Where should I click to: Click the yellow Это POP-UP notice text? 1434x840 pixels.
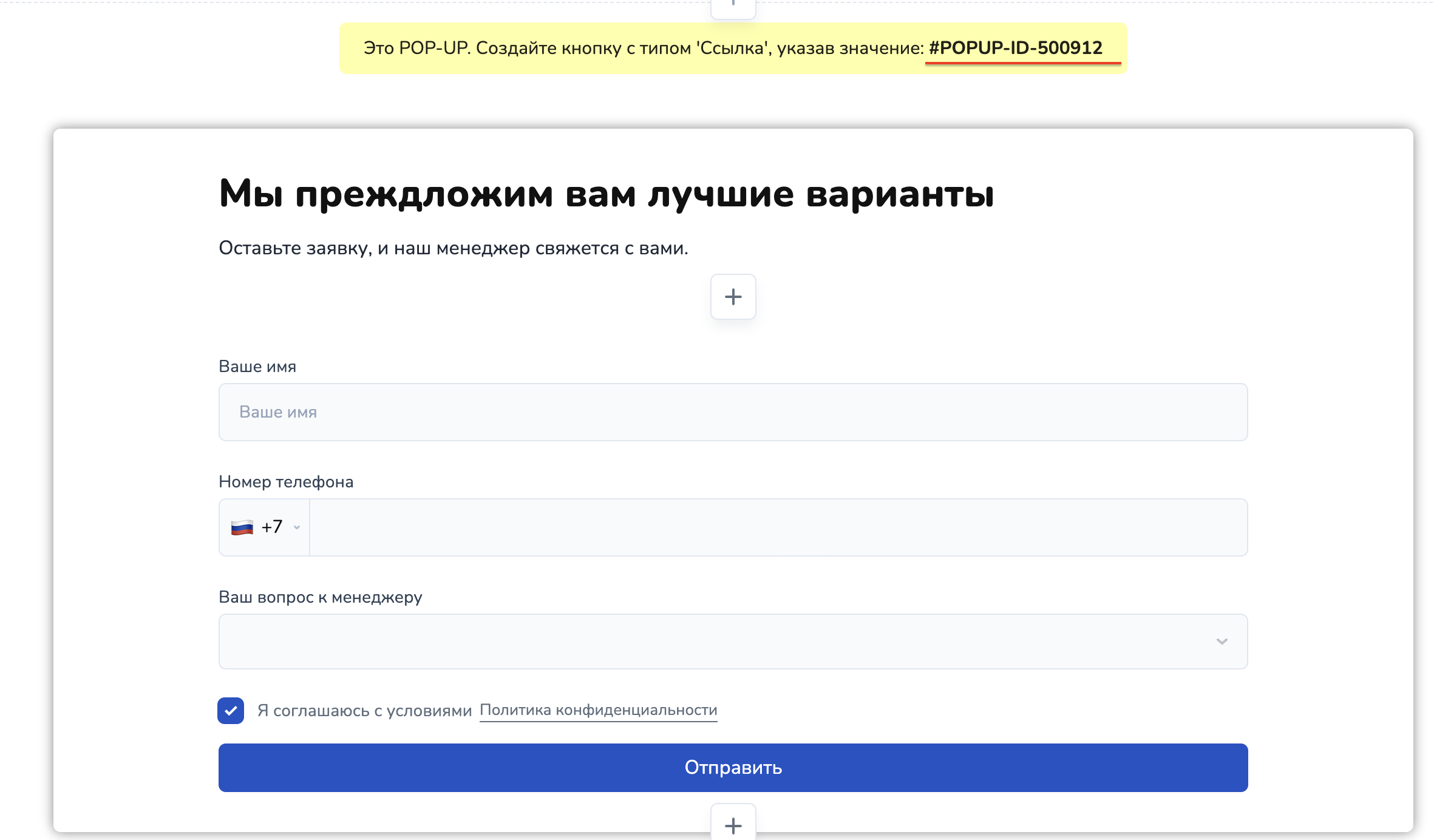[x=733, y=48]
